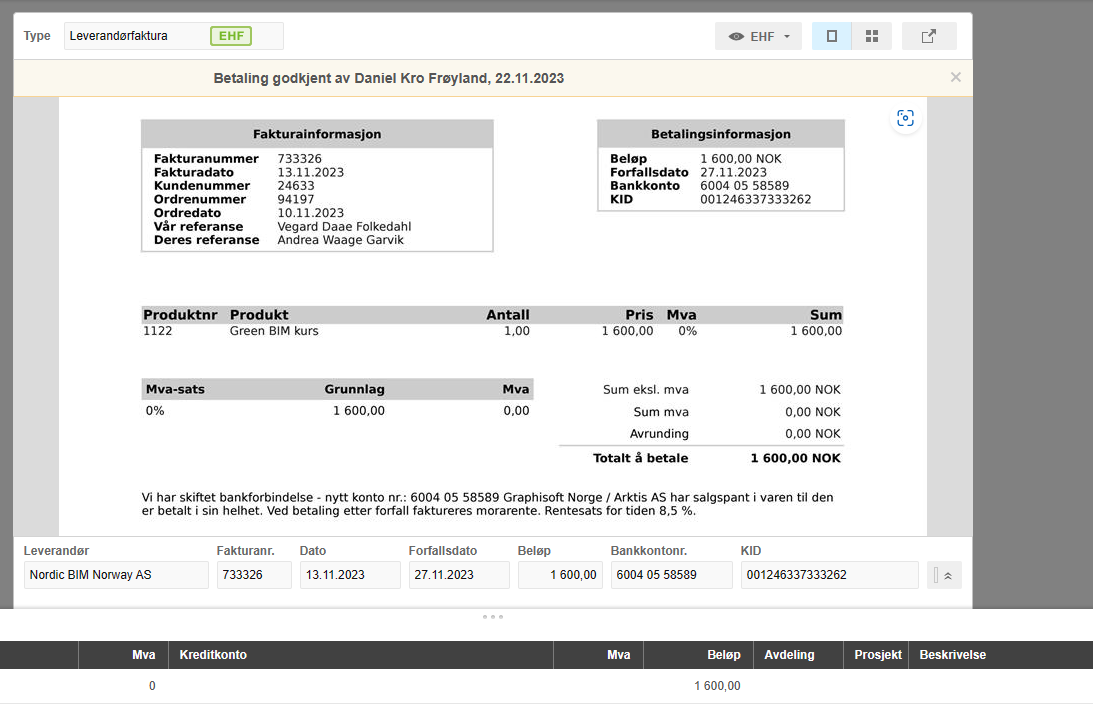Click the Avdeling column header

(789, 655)
